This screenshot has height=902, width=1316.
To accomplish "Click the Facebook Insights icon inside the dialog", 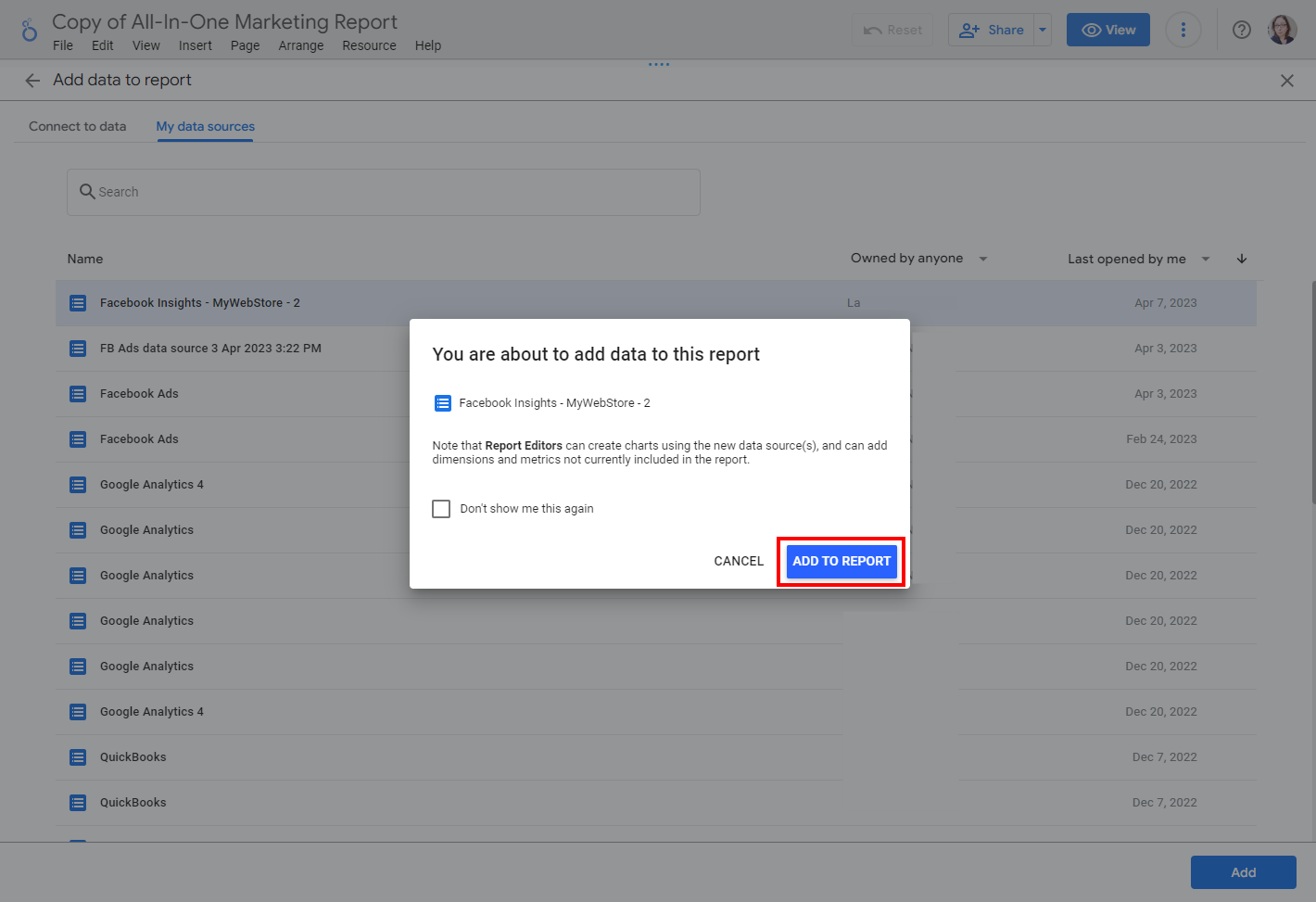I will coord(442,402).
